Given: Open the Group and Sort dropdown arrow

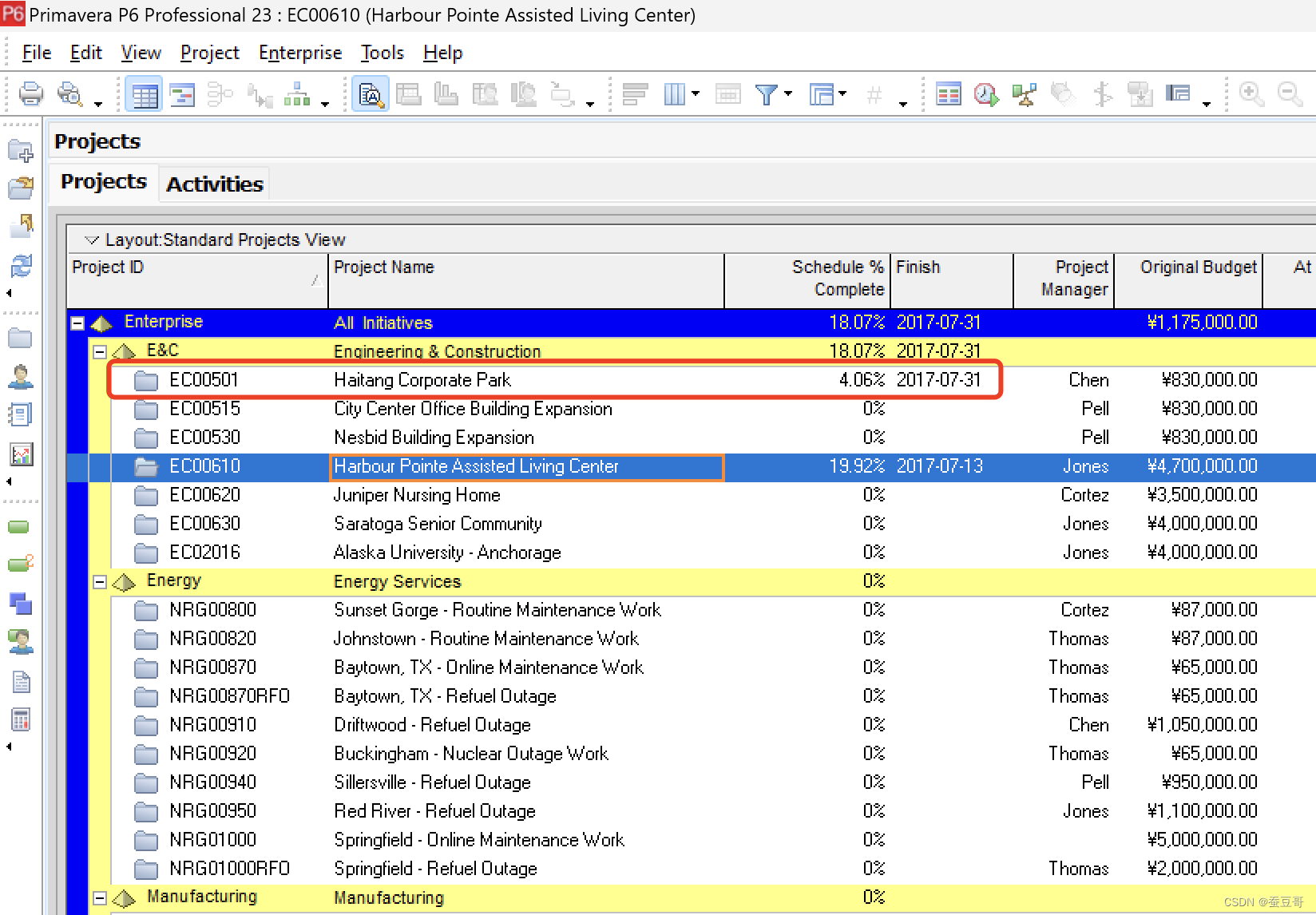Looking at the screenshot, I should (842, 94).
